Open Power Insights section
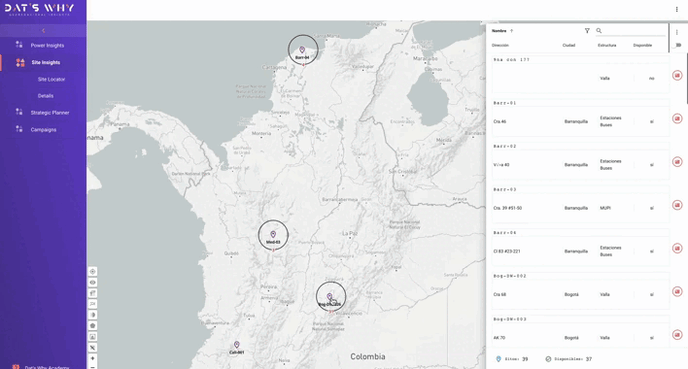The height and width of the screenshot is (369, 688). pos(47,46)
